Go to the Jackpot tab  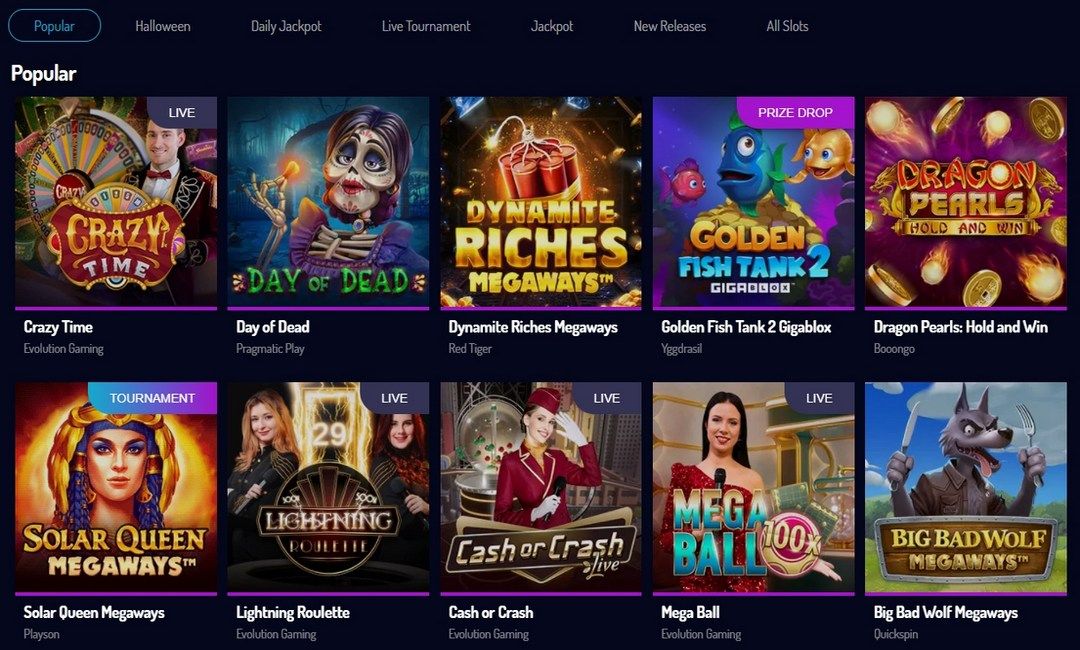pos(552,26)
